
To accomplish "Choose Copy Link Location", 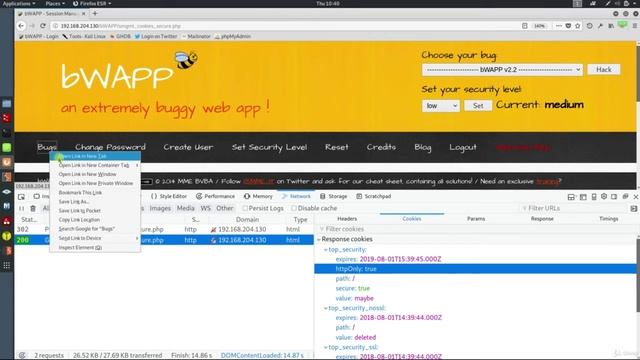I will click(x=95, y=220).
